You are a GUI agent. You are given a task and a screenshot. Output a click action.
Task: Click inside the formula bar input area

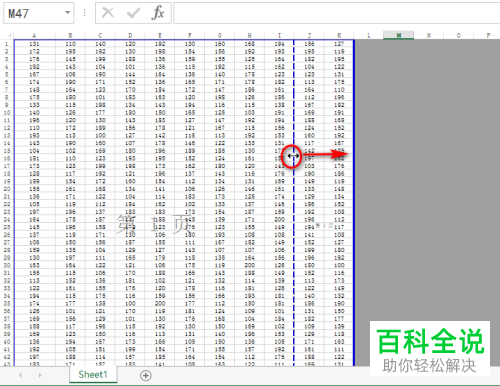pos(337,13)
